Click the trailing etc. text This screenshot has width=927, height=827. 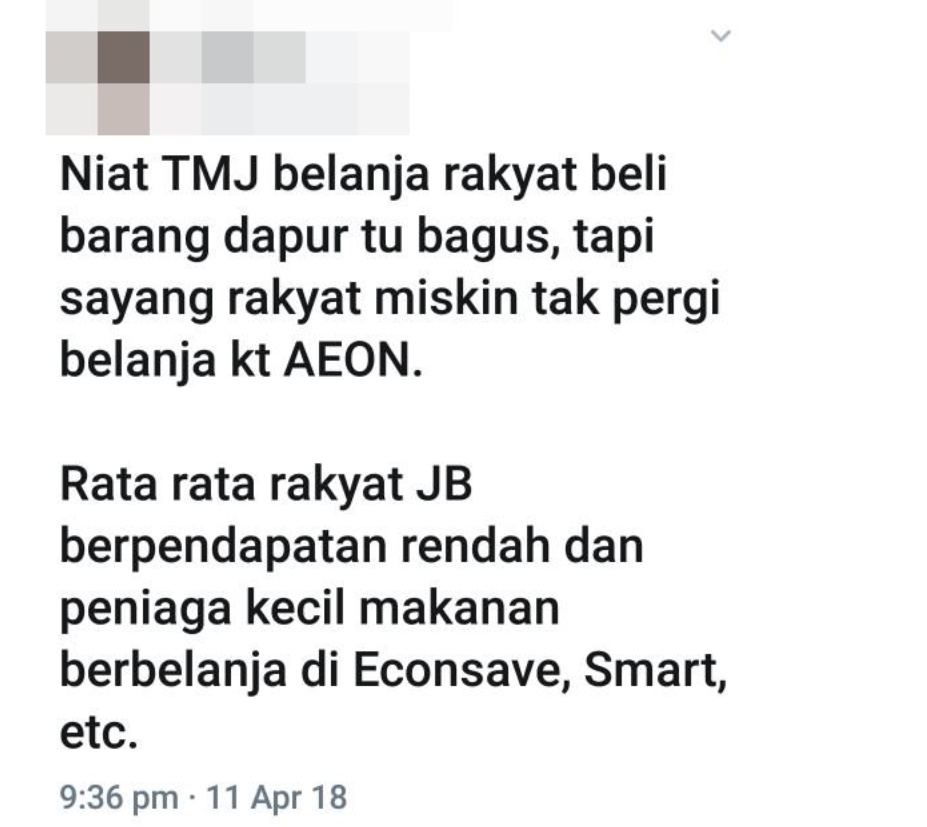coord(99,734)
